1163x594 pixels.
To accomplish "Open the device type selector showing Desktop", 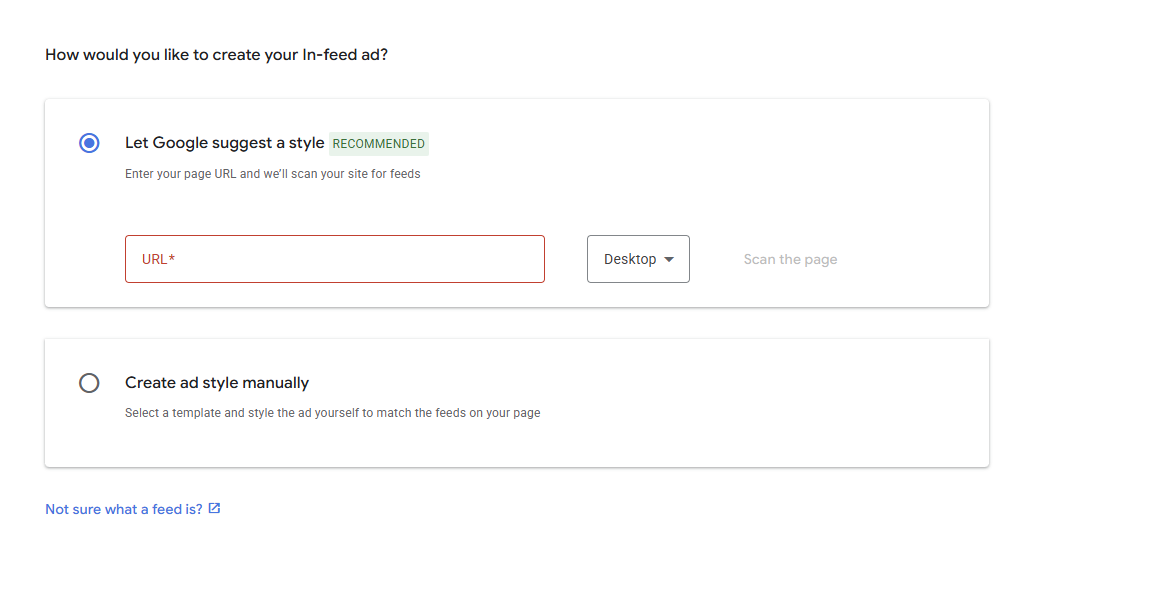I will [639, 259].
